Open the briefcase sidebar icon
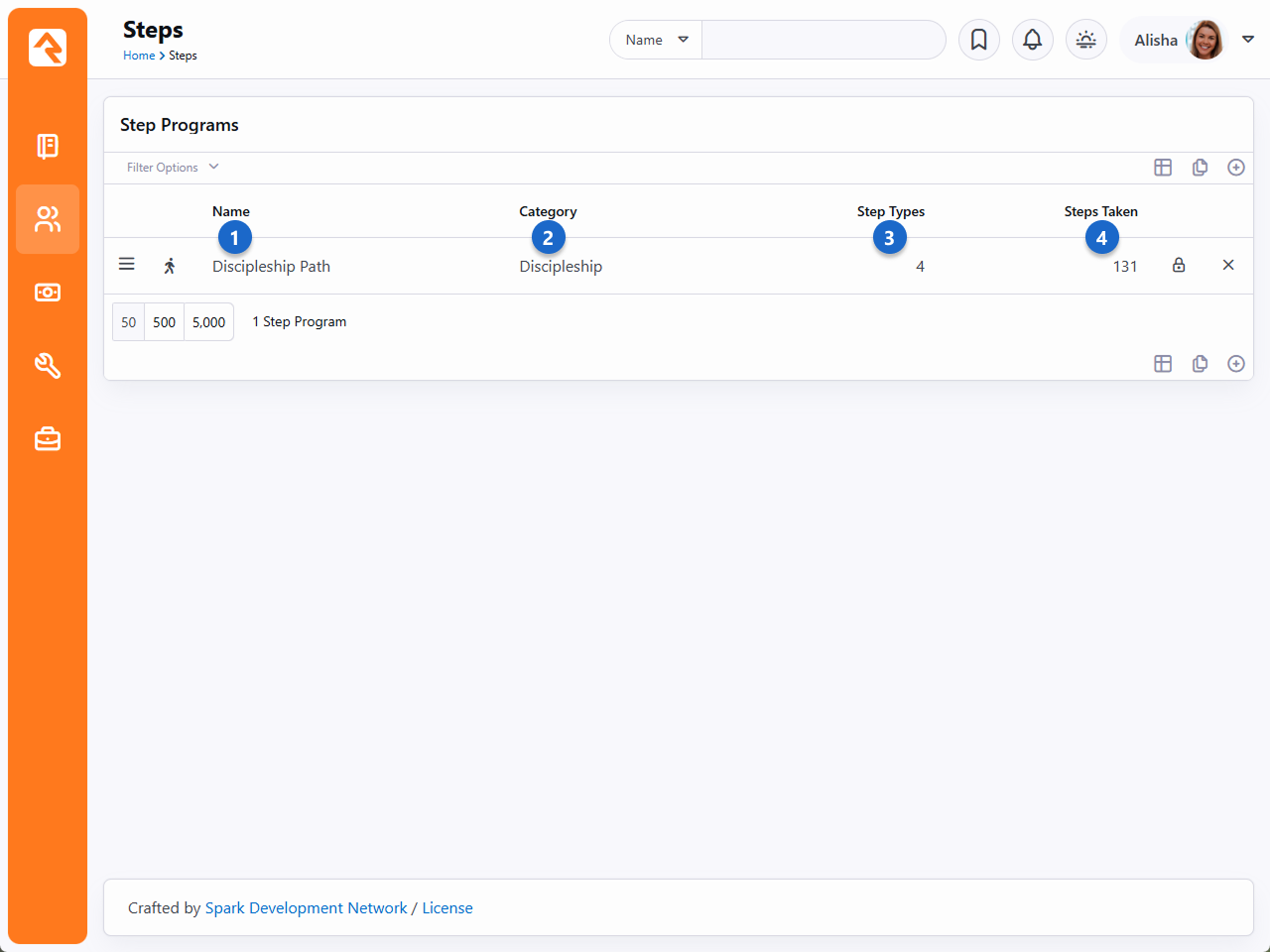This screenshot has height=952, width=1270. click(x=48, y=438)
